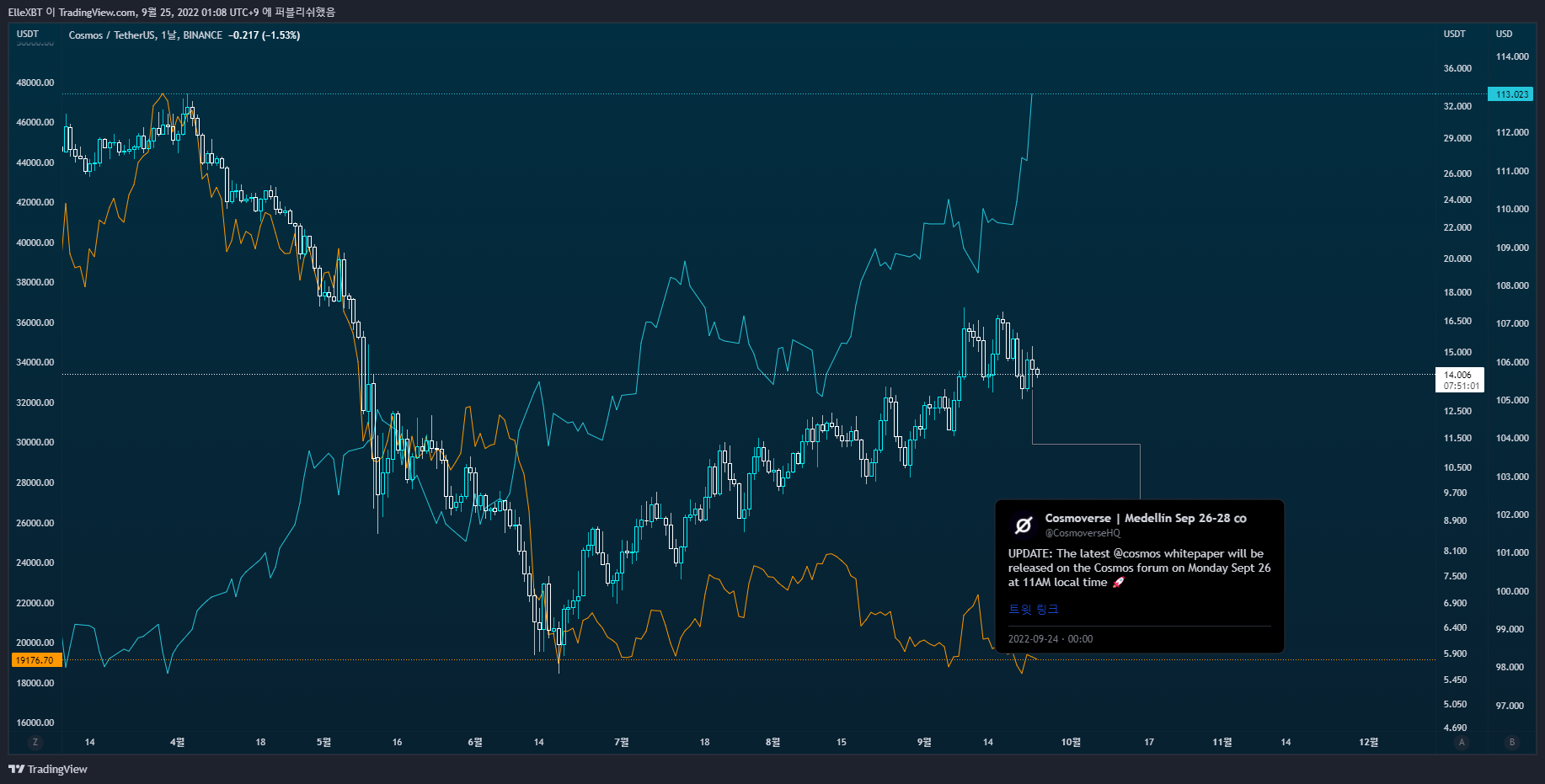
Task: Toggle the A auto-scale button
Action: click(x=1462, y=742)
